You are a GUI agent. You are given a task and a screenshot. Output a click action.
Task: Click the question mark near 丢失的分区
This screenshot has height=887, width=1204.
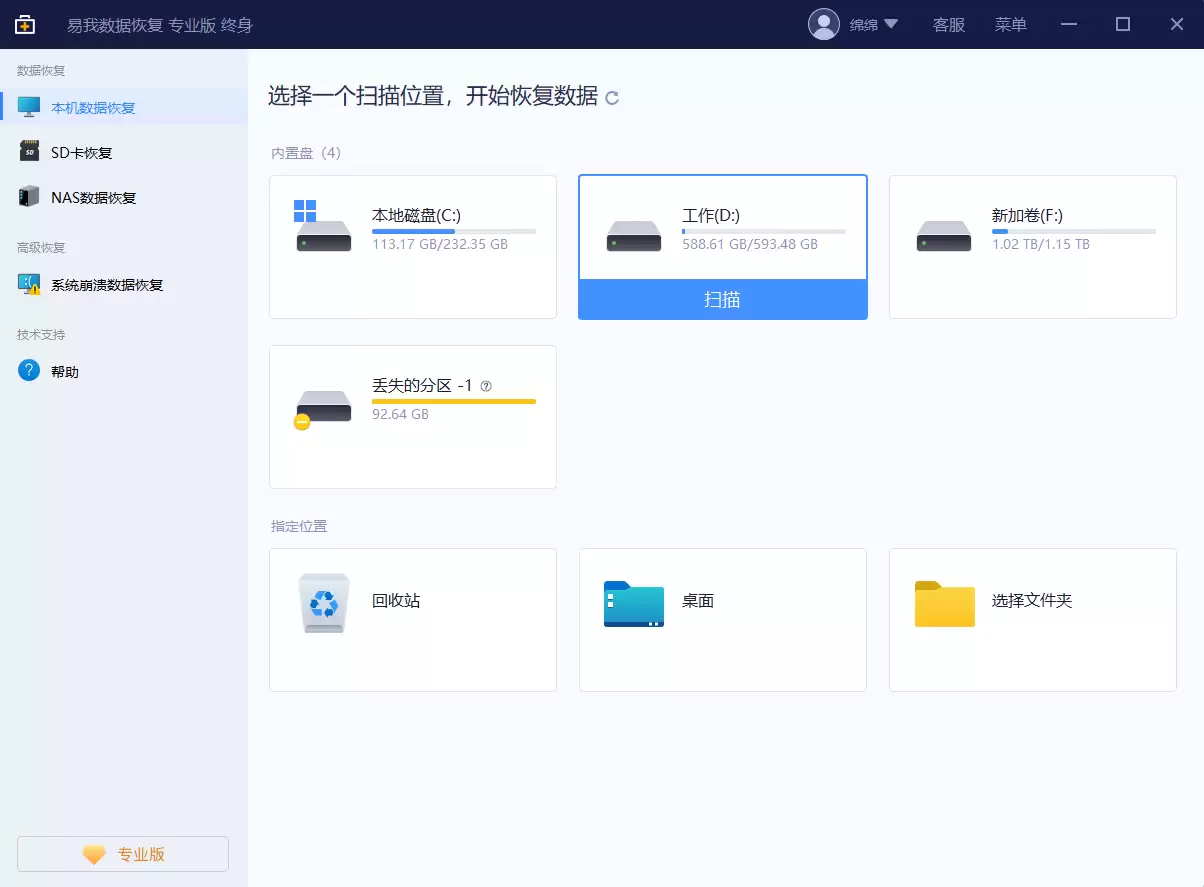click(486, 385)
